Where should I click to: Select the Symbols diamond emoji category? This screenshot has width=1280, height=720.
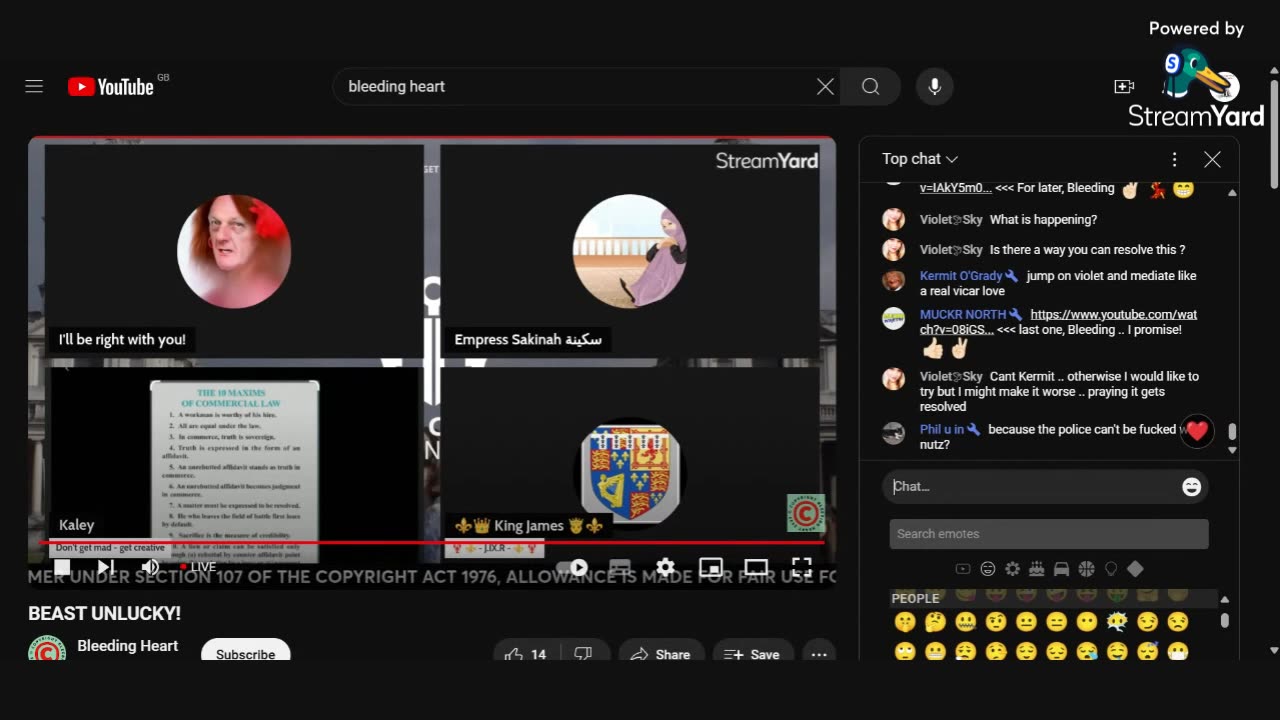click(x=1135, y=569)
